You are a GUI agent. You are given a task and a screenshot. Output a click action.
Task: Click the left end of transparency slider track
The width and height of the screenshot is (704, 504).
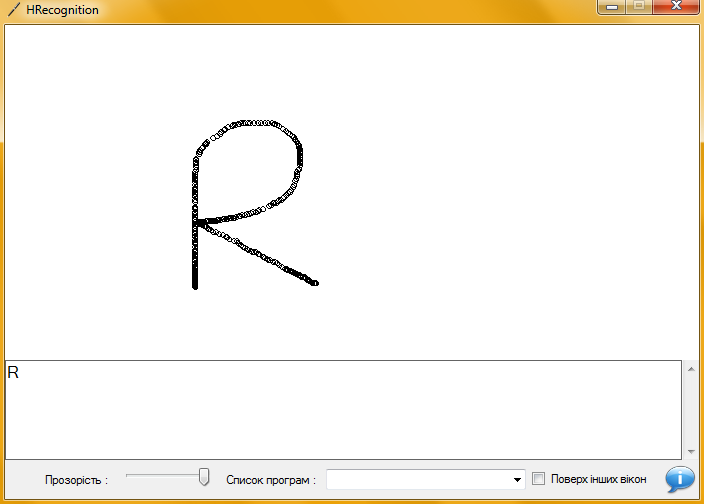130,477
